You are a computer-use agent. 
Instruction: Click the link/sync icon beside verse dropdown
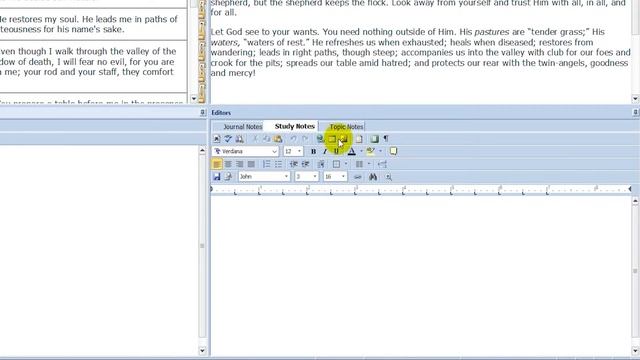coord(358,177)
